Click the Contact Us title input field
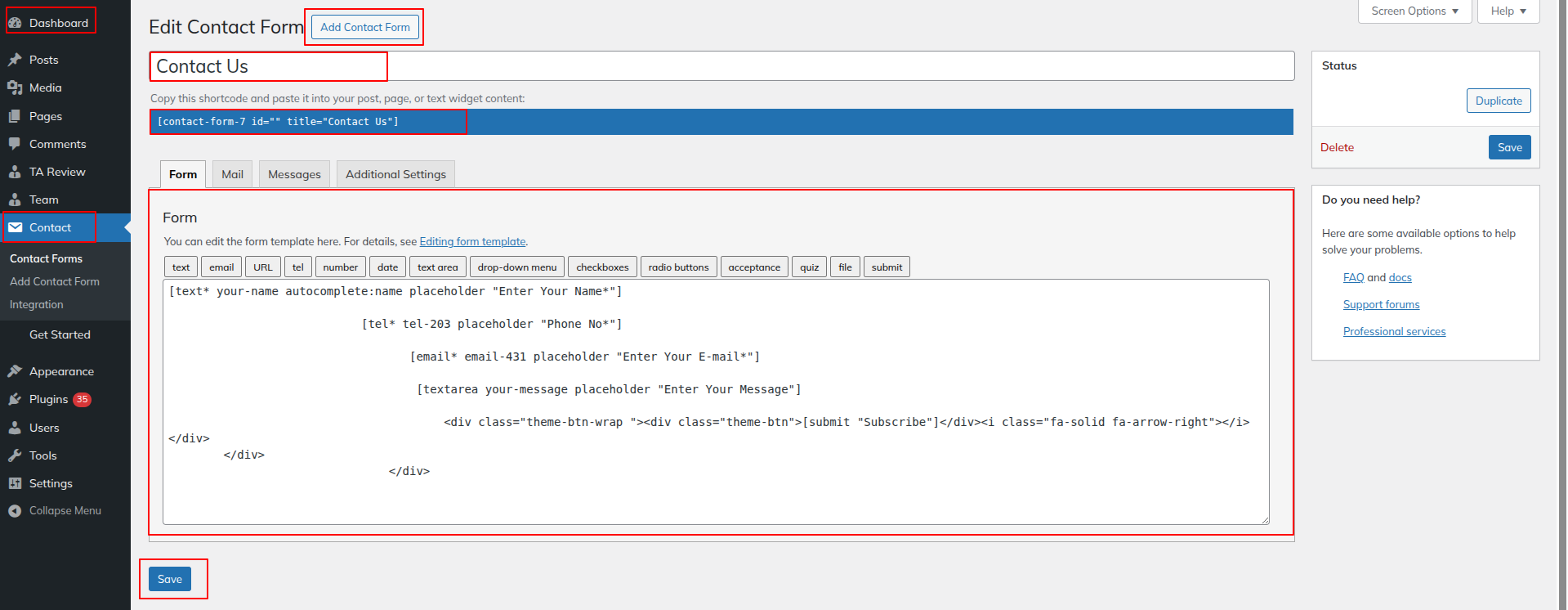The image size is (1568, 610). (x=721, y=66)
